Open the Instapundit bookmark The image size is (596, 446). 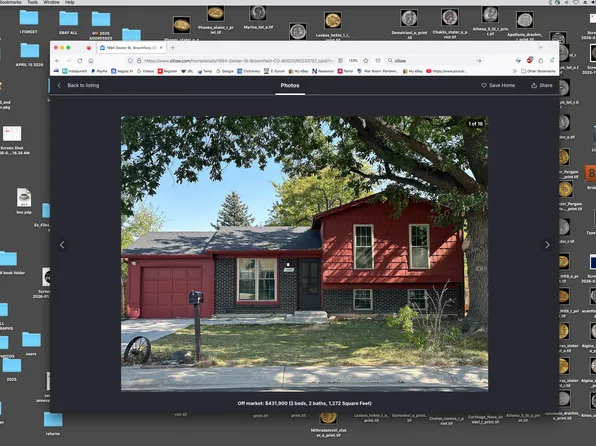pyautogui.click(x=74, y=71)
